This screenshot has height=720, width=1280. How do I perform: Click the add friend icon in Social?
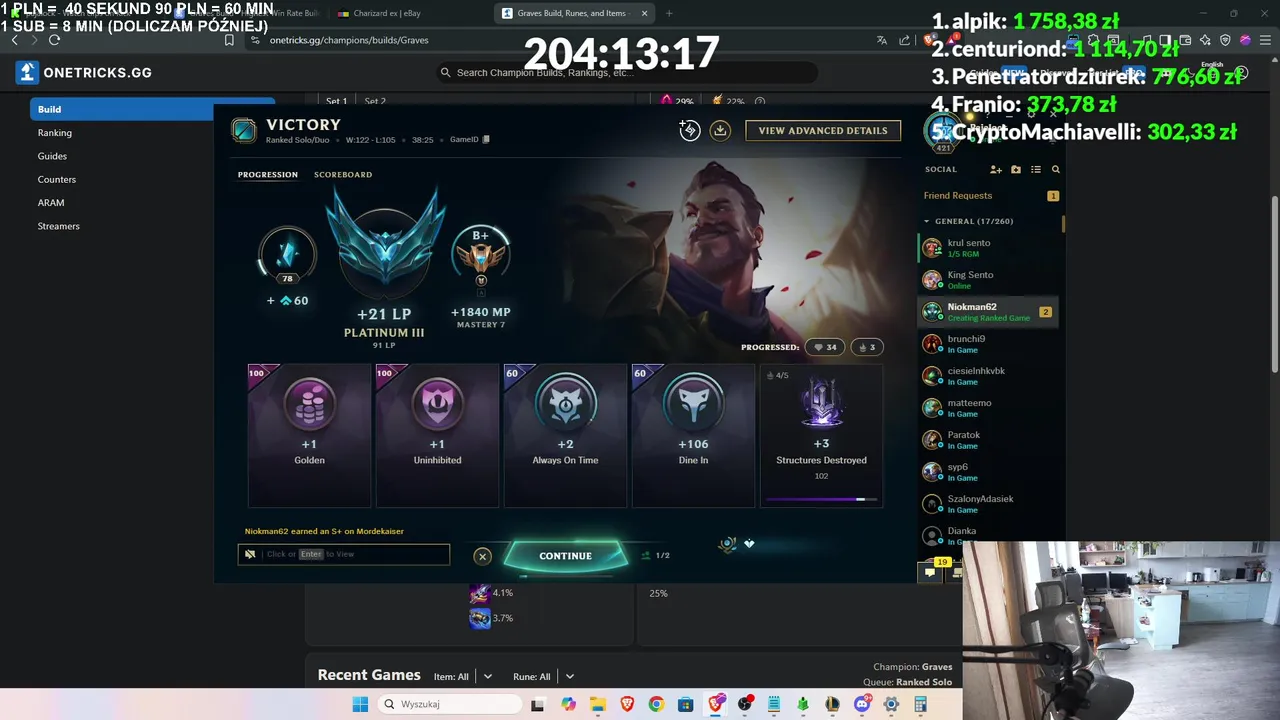coord(996,170)
